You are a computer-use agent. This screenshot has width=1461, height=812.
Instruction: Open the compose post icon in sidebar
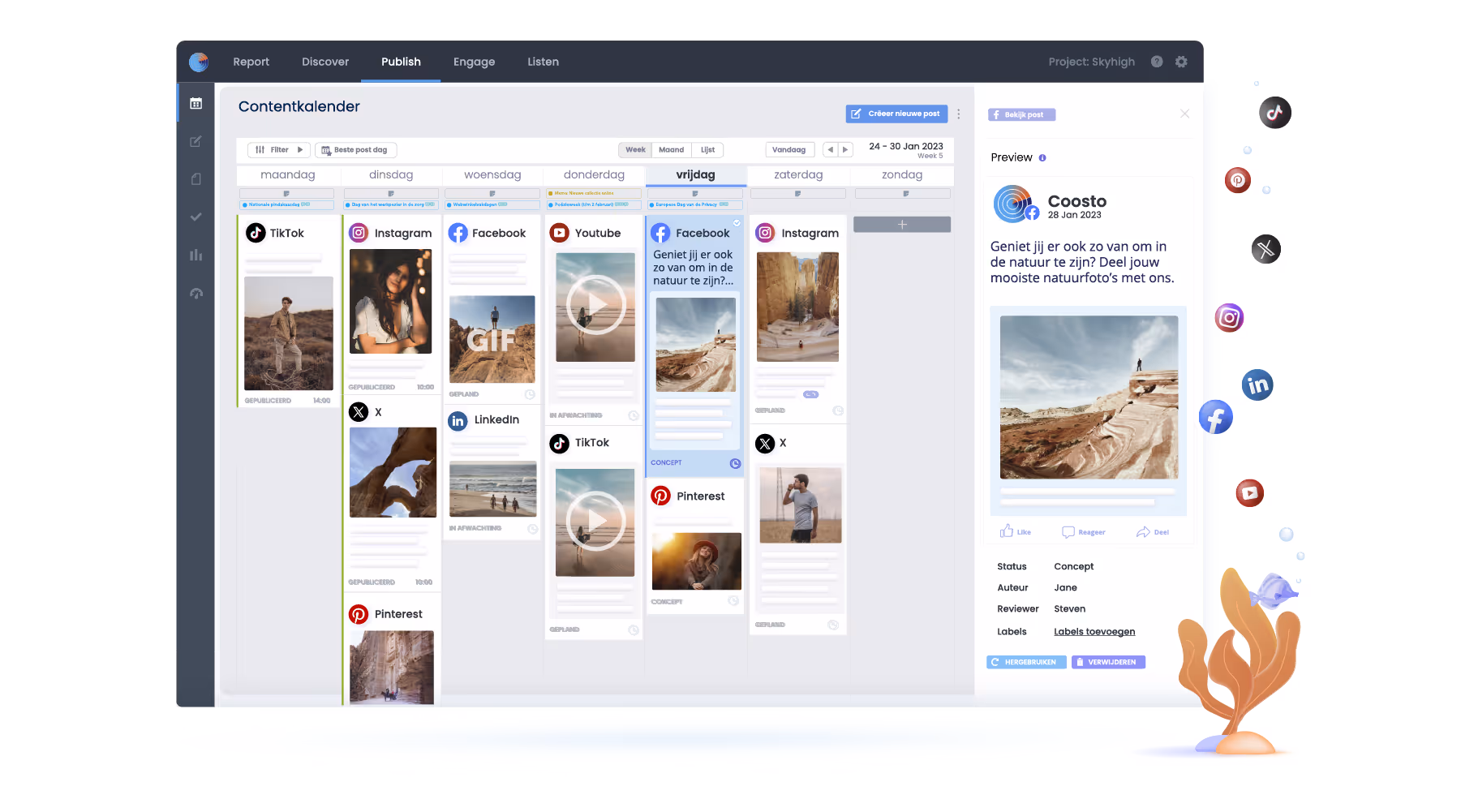(196, 141)
